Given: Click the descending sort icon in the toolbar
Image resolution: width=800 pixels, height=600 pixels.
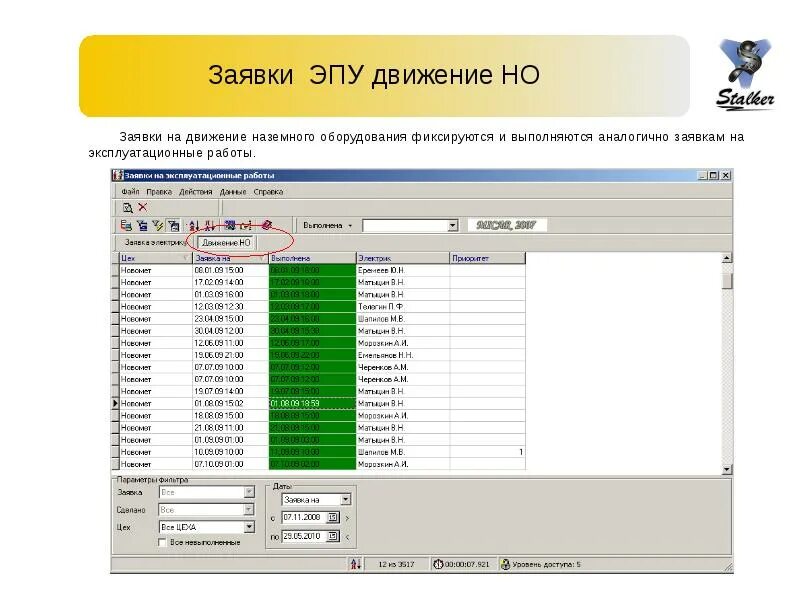Looking at the screenshot, I should tap(209, 225).
